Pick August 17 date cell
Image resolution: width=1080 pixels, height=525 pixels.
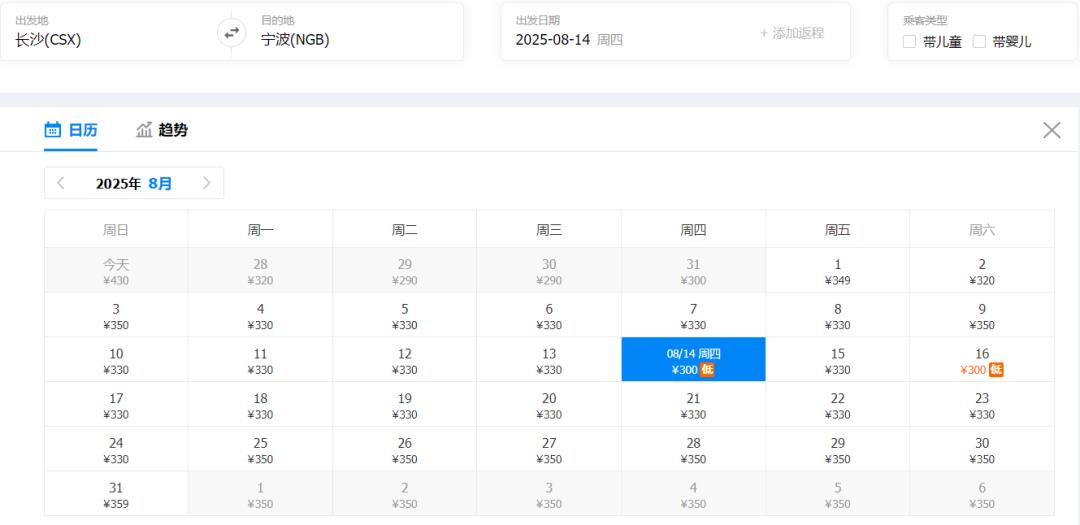pyautogui.click(x=116, y=404)
